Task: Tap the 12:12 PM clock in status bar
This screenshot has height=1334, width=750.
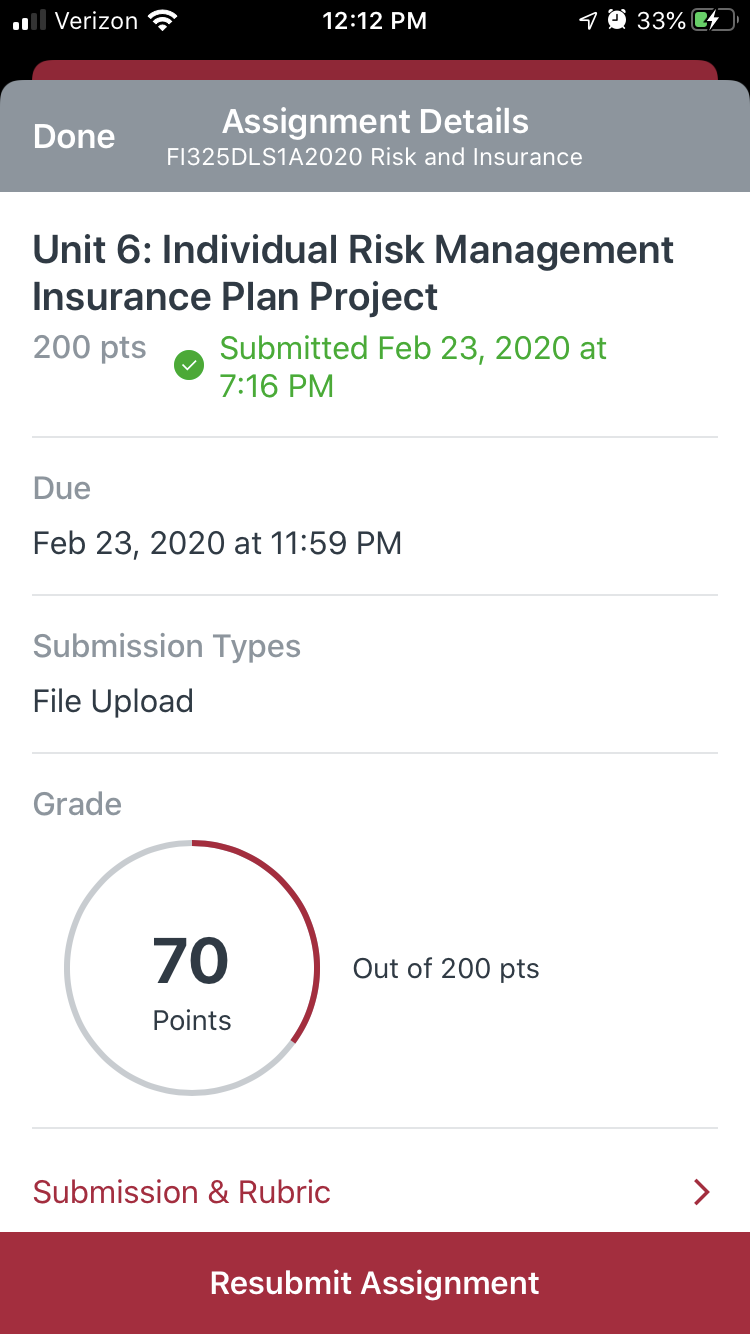Action: (375, 20)
